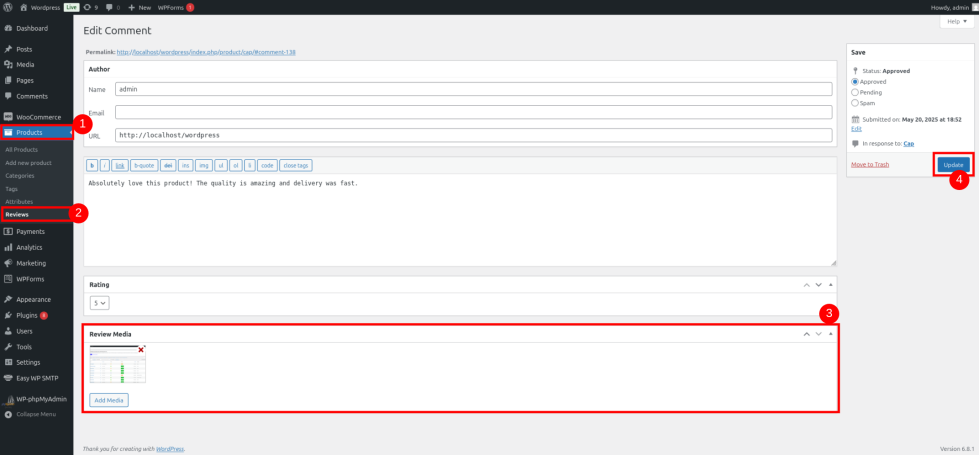
Task: Click the close tags quicktag button
Action: pyautogui.click(x=296, y=165)
